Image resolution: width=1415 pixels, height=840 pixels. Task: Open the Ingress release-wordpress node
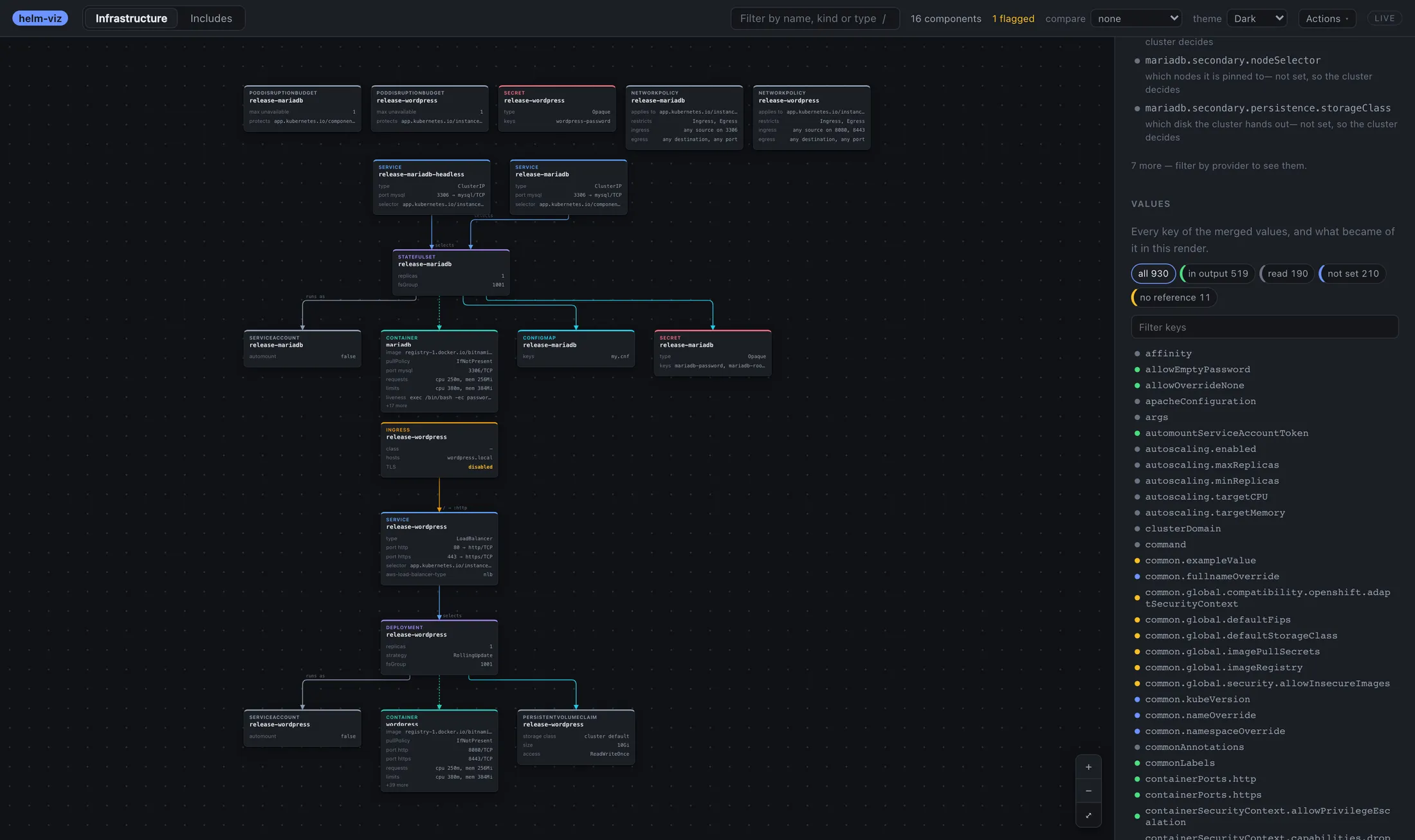(439, 450)
